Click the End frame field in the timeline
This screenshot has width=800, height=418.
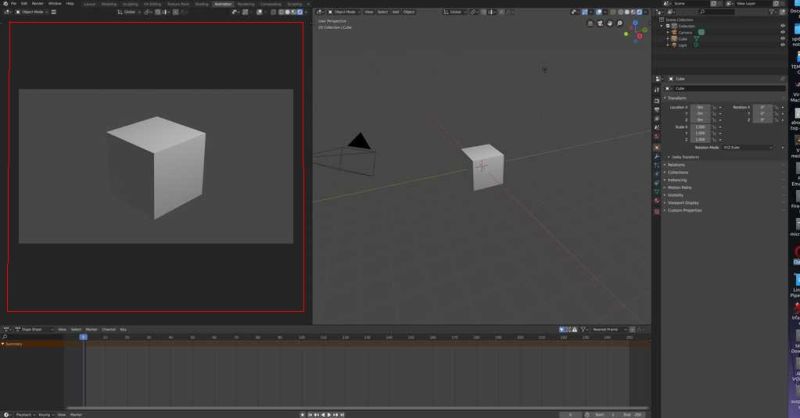point(633,415)
